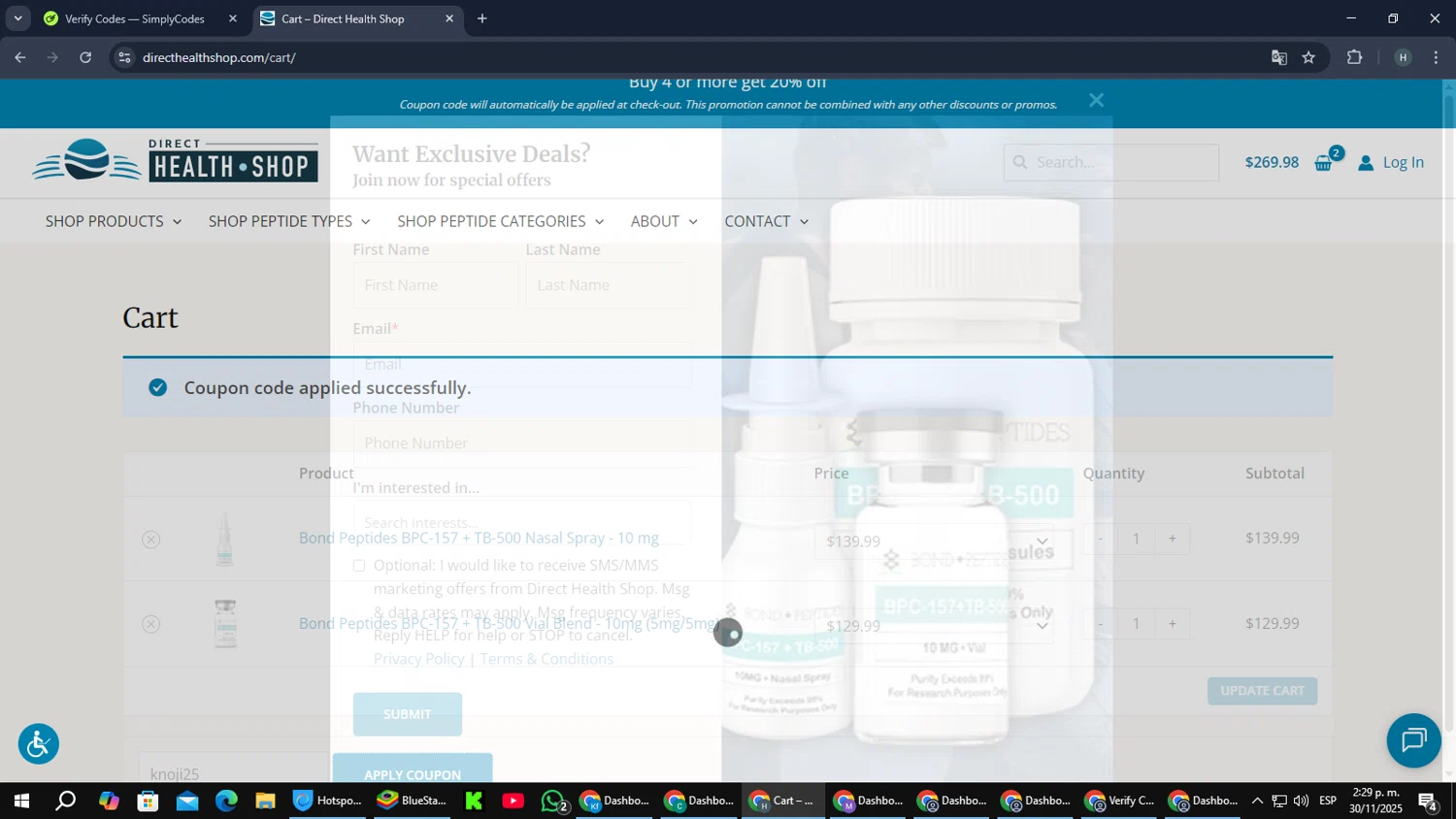1456x819 pixels.
Task: Click the First Name field
Action: [x=435, y=285]
